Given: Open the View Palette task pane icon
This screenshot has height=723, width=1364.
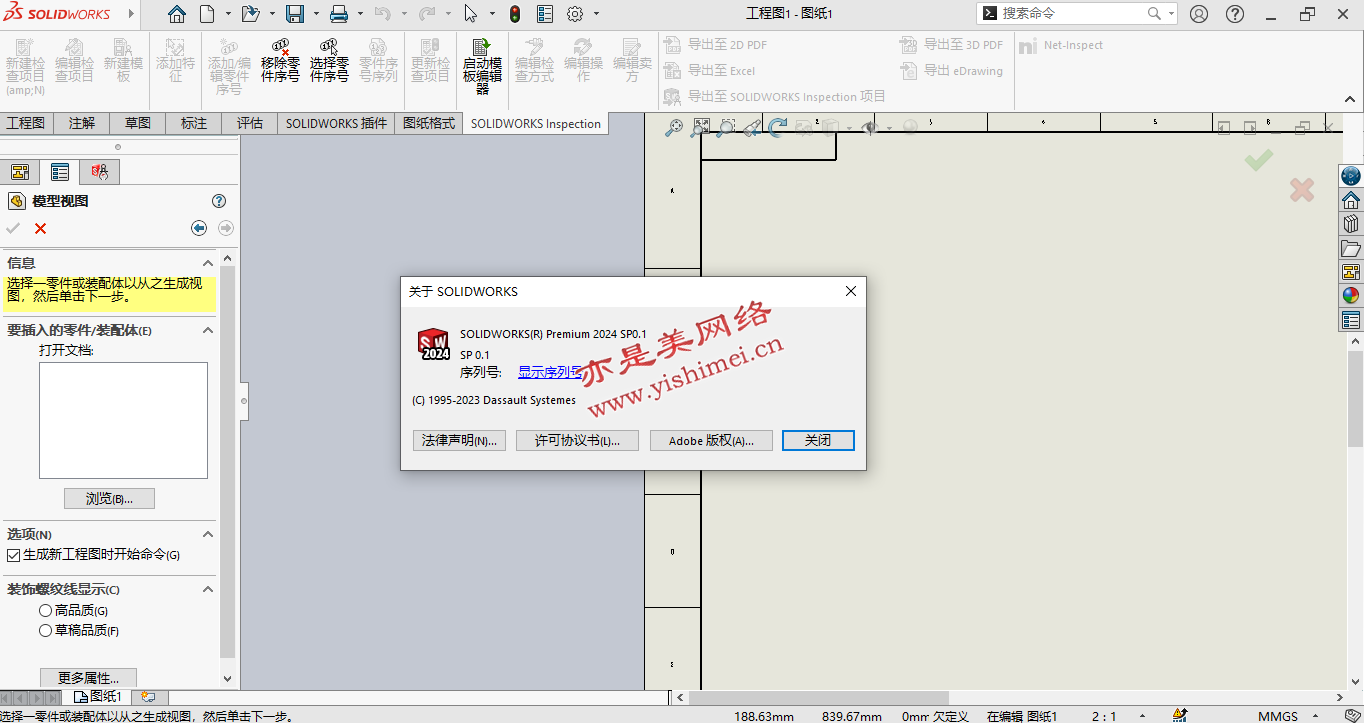Looking at the screenshot, I should pyautogui.click(x=1351, y=272).
